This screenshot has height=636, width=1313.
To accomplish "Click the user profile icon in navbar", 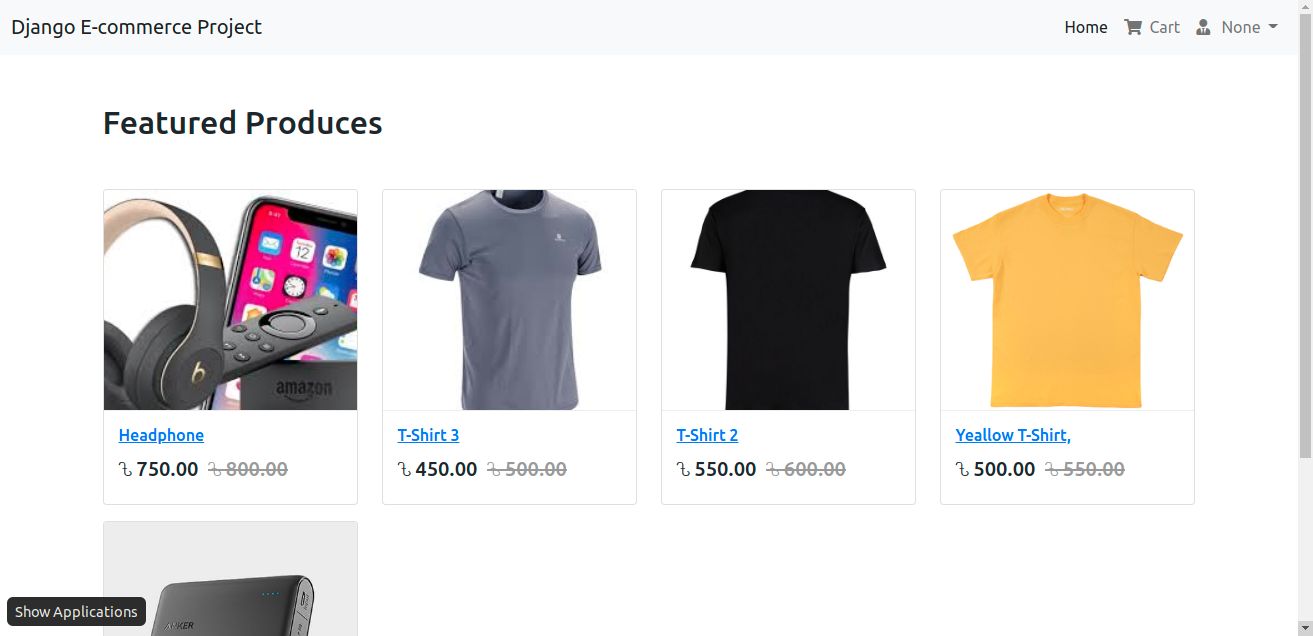I will pos(1203,27).
